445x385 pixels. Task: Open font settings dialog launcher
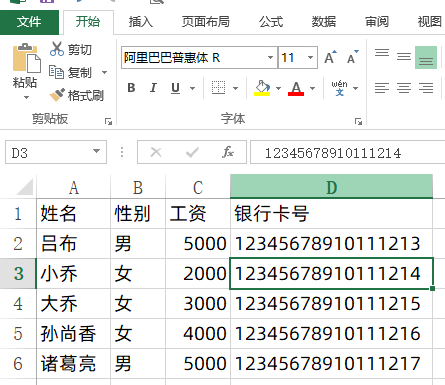358,122
